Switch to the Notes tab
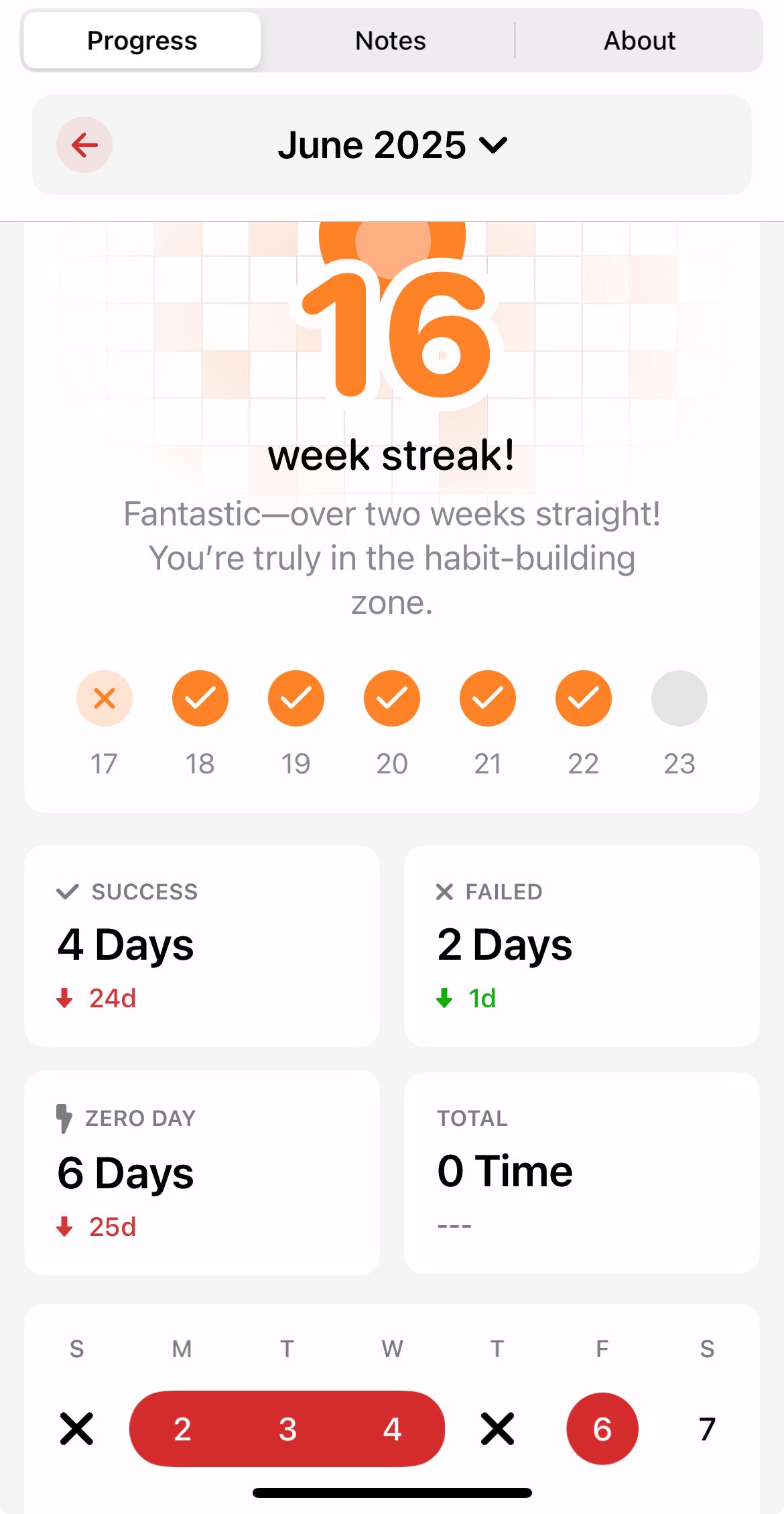Screen dimensions: 784x1514 (391, 41)
